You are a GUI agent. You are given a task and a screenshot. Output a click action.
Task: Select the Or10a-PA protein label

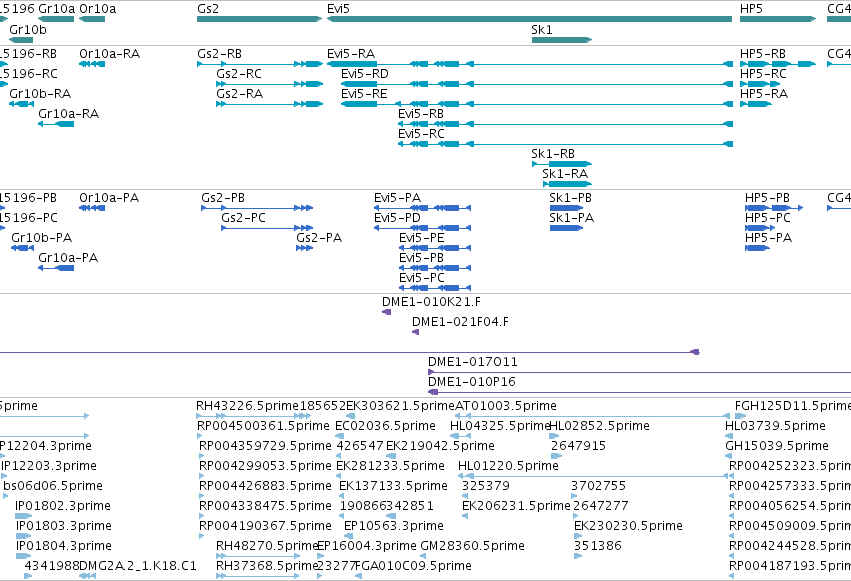pos(109,198)
